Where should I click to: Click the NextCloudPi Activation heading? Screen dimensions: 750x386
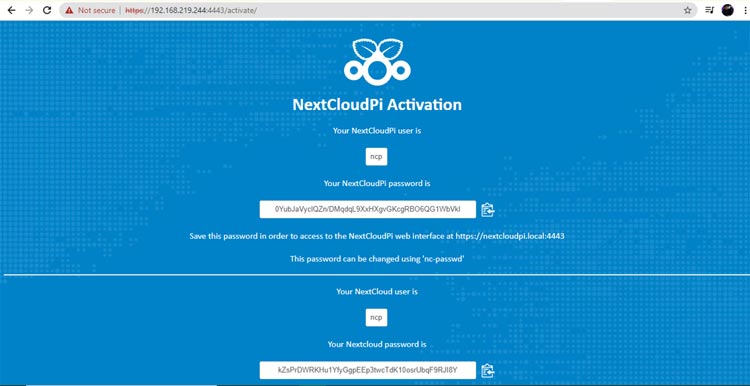pos(377,105)
